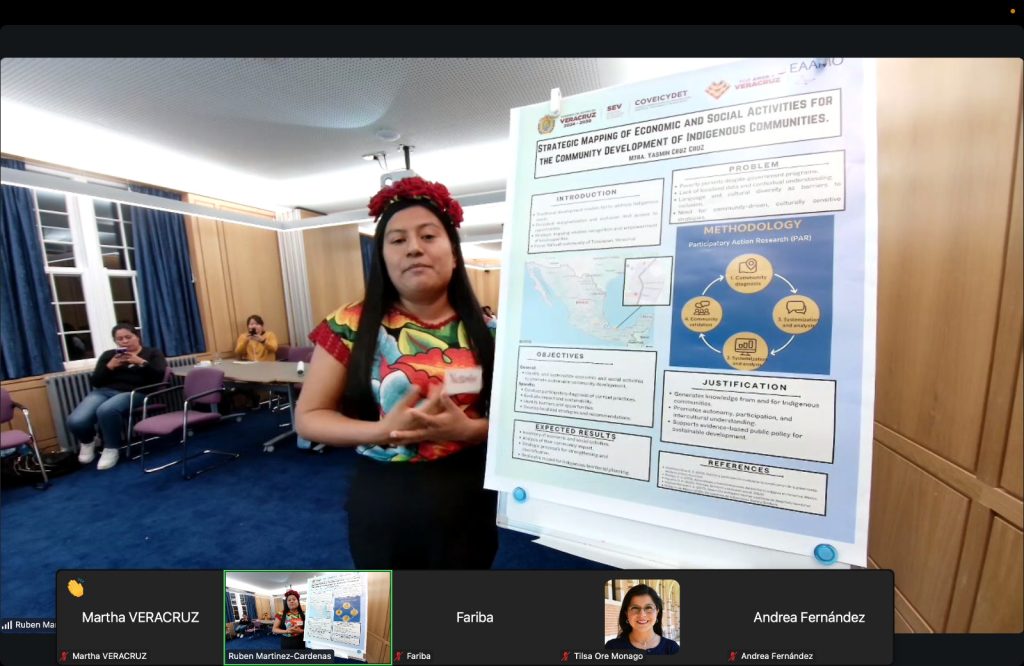Click Martha VERACRUZ's muted microphone icon
The height and width of the screenshot is (666, 1024).
(65, 656)
